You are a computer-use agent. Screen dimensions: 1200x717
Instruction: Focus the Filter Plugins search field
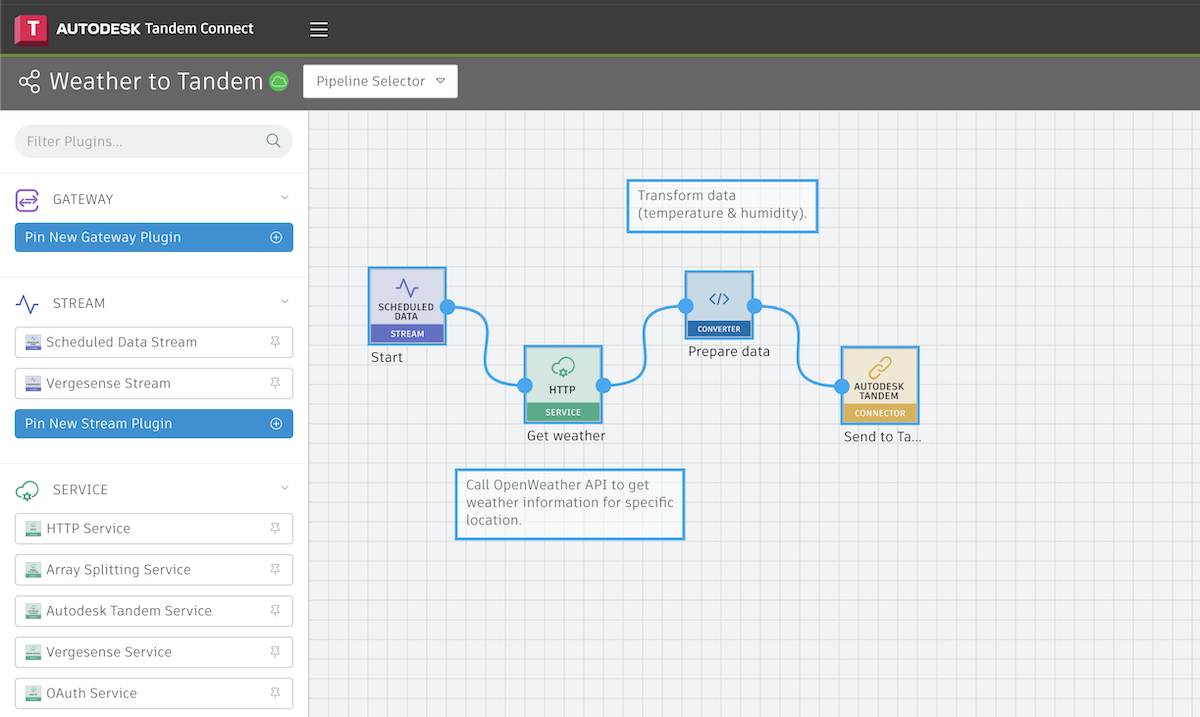(154, 141)
